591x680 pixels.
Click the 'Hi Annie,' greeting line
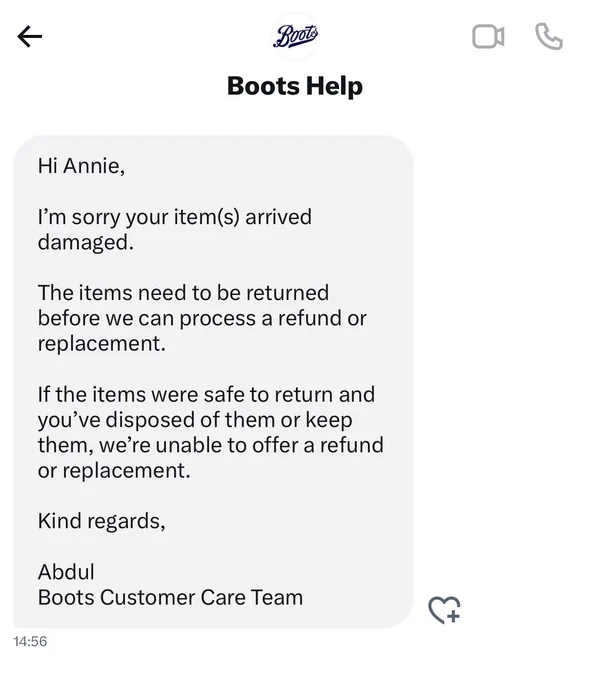click(81, 166)
